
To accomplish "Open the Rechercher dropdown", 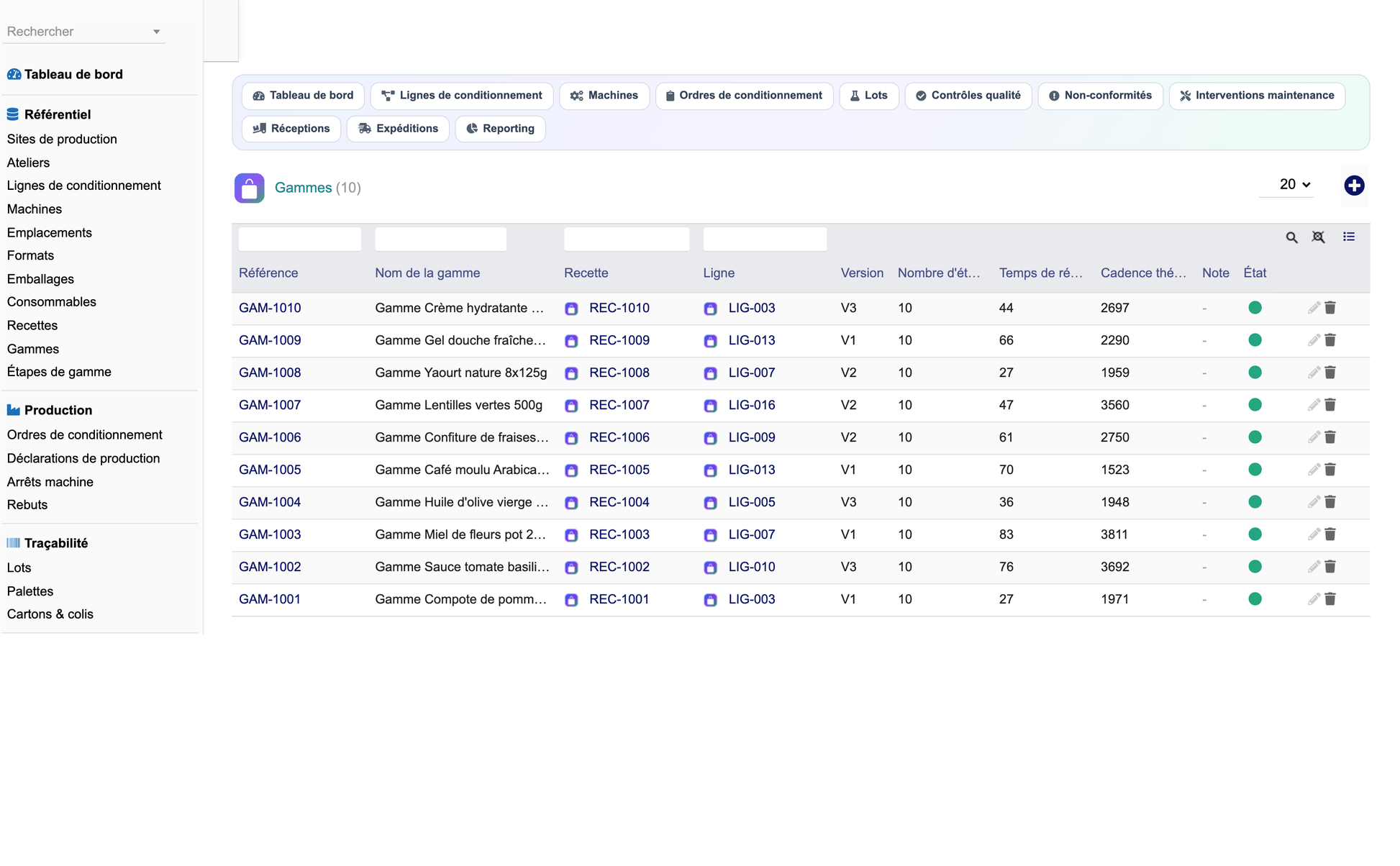I will pyautogui.click(x=84, y=32).
